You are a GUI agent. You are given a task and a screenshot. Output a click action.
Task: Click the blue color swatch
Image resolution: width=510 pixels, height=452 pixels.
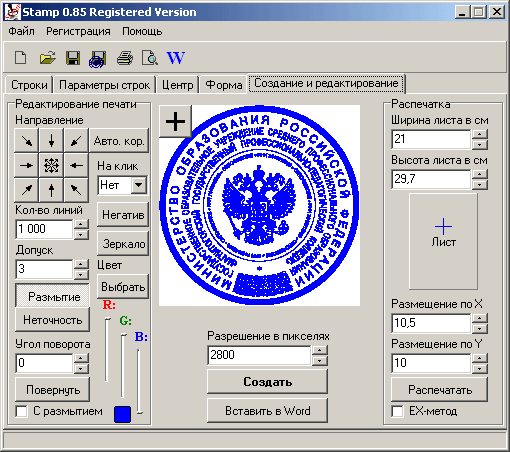[122, 414]
